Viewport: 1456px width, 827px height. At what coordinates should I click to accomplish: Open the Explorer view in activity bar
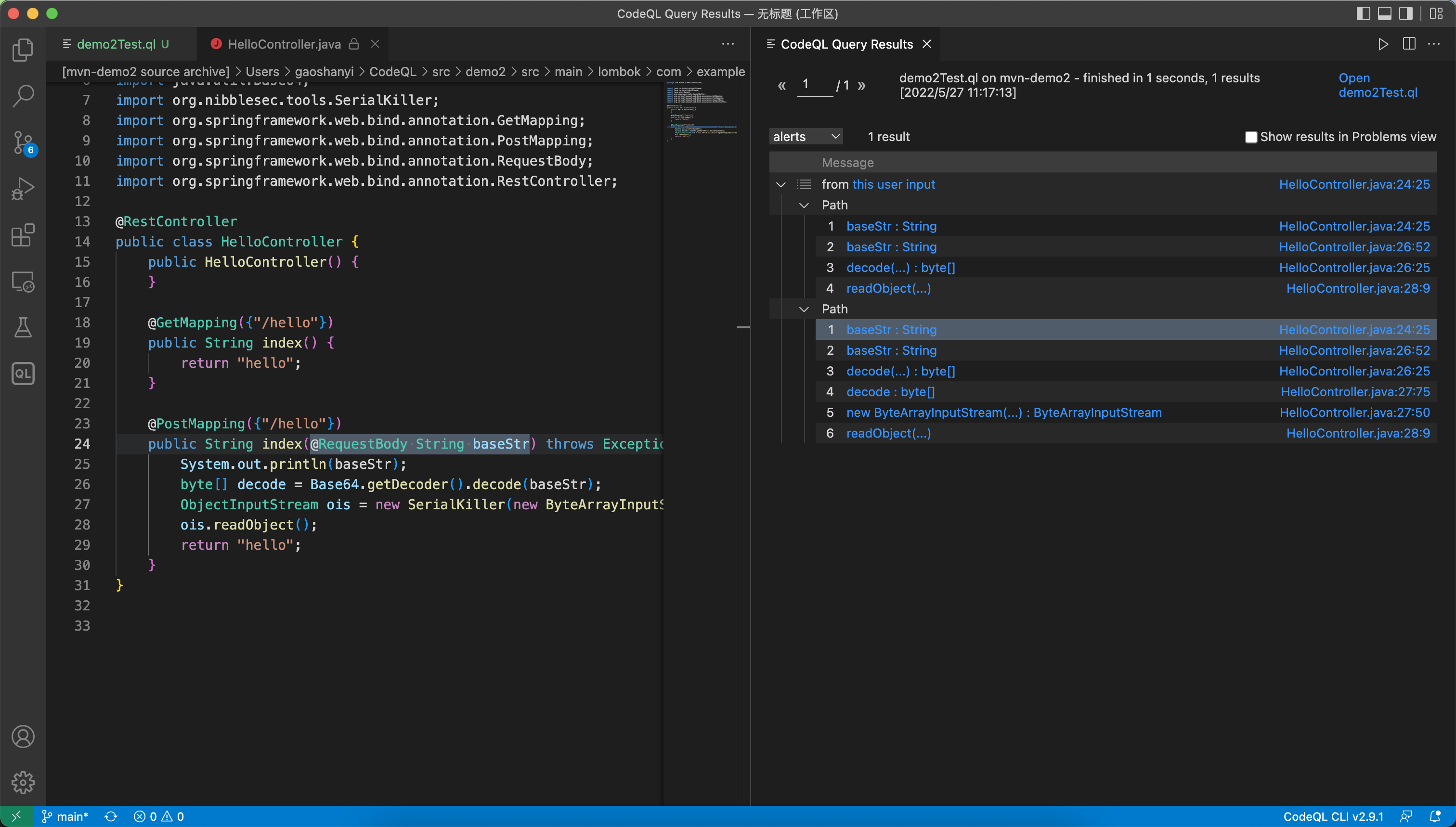click(23, 50)
